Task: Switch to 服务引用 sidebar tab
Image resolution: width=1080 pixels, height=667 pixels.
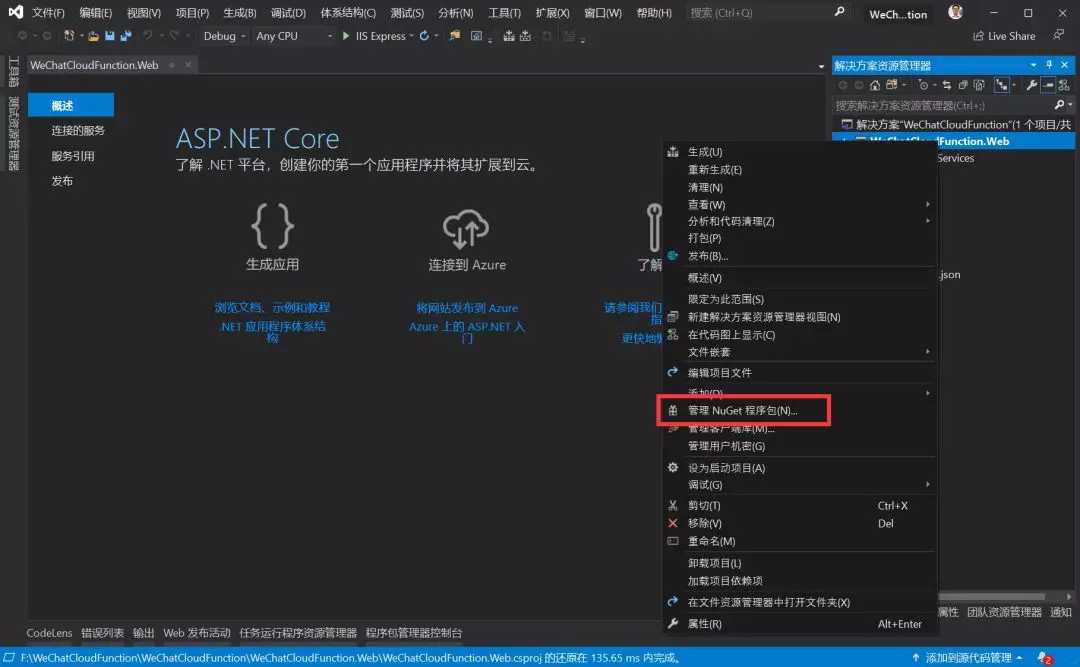Action: click(72, 156)
